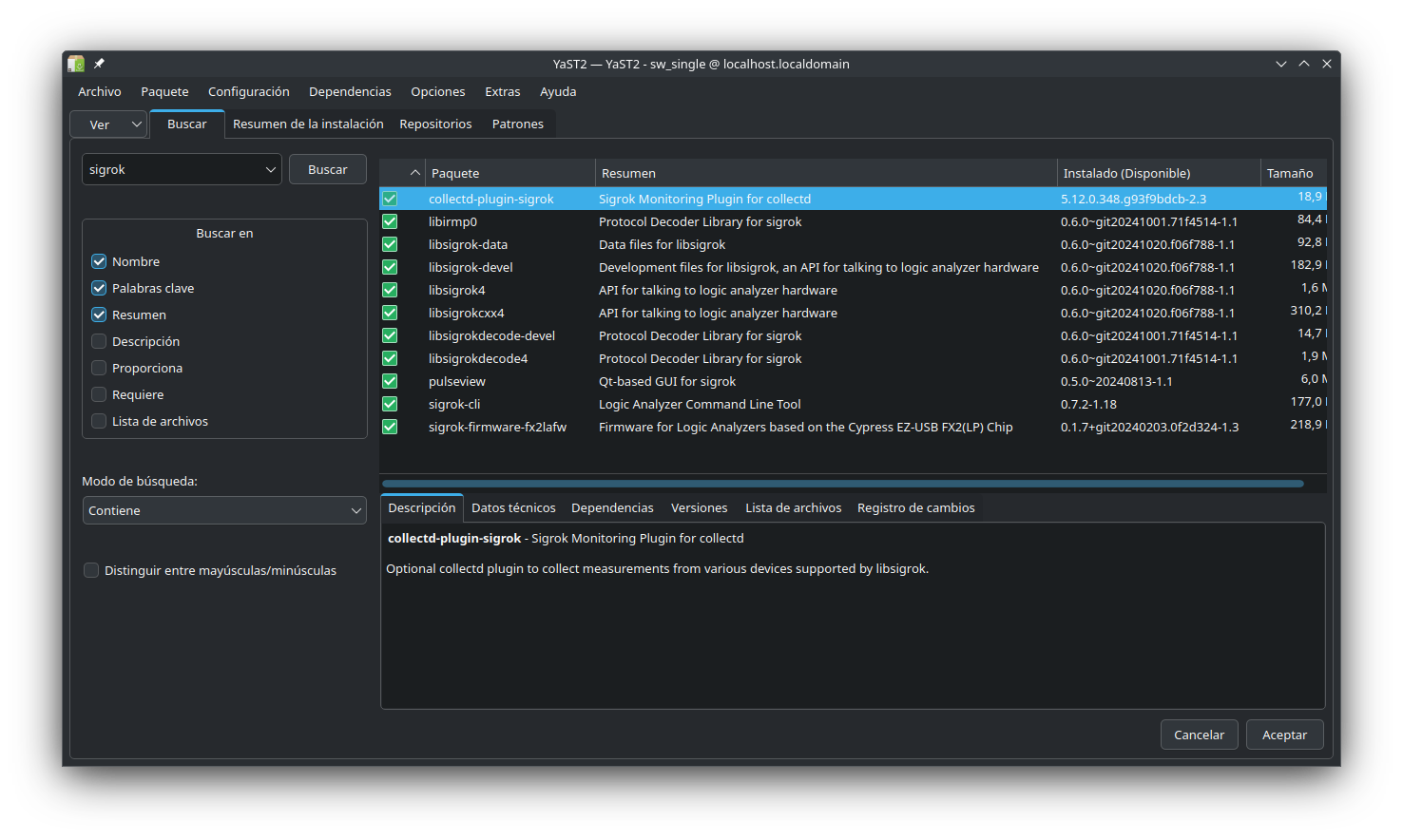
Task: Open the Paquete menu
Action: (x=164, y=91)
